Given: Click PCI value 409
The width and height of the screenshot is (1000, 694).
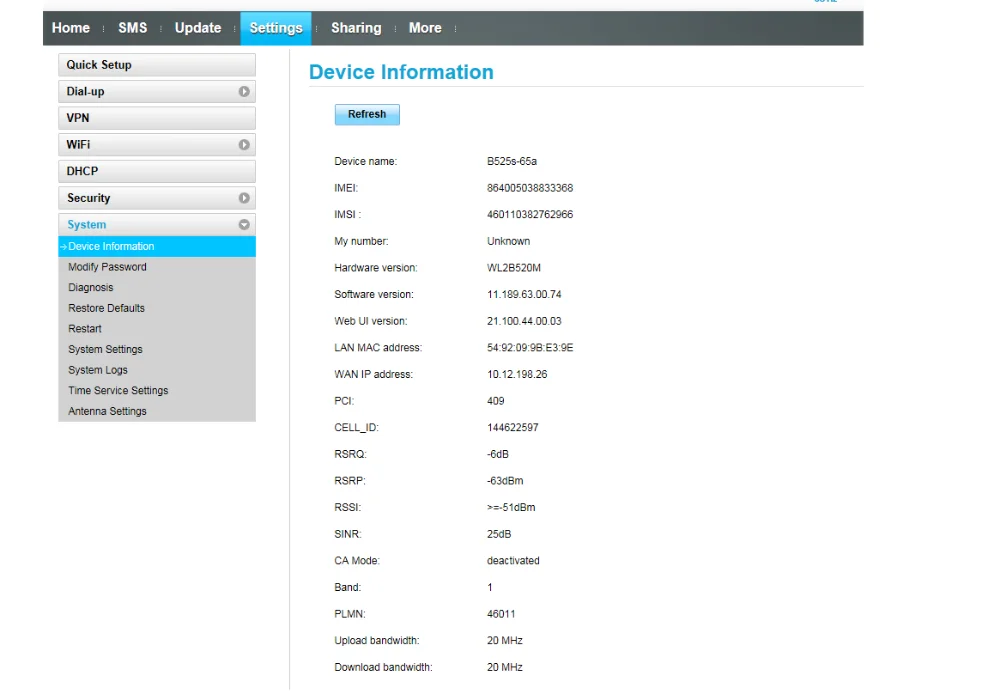Looking at the screenshot, I should pyautogui.click(x=496, y=401).
